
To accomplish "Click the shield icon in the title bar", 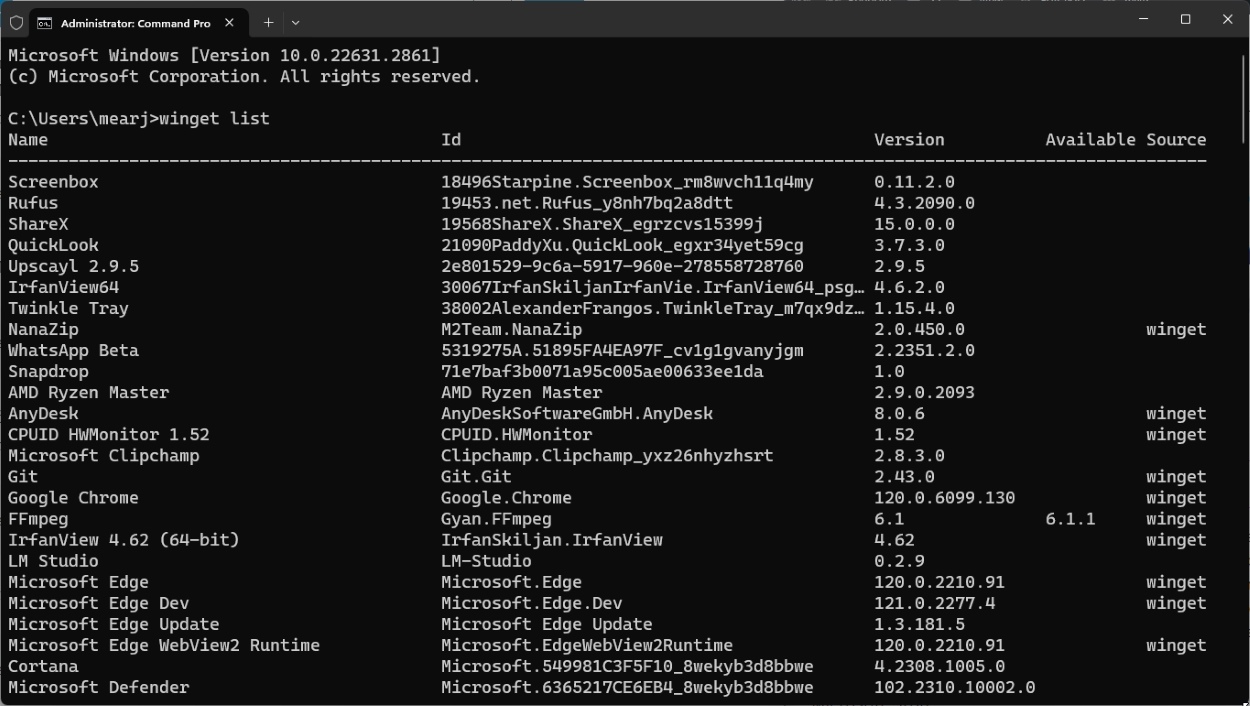I will (x=16, y=22).
